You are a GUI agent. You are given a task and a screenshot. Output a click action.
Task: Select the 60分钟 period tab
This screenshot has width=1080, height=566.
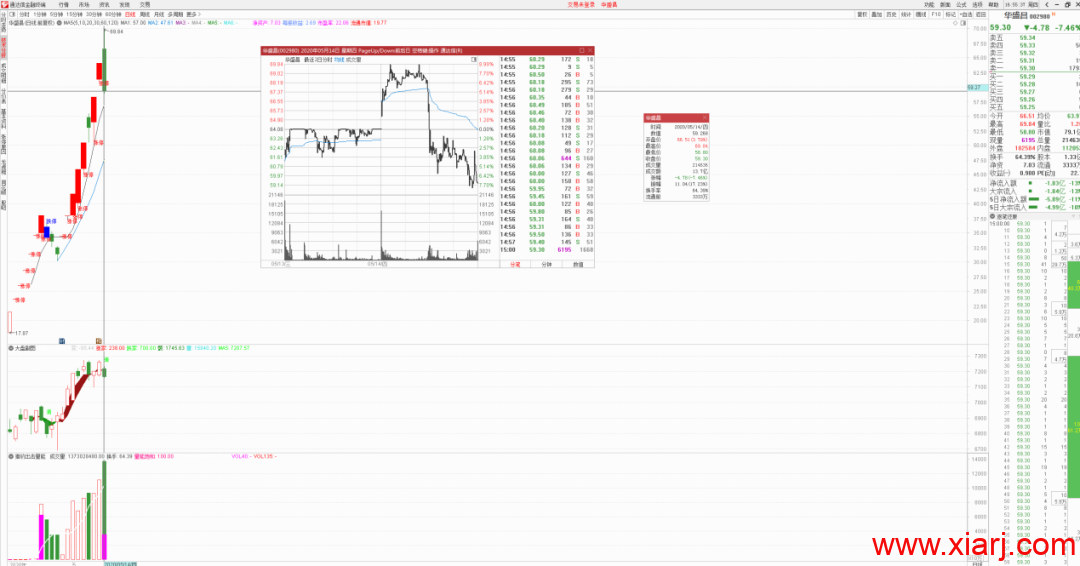tap(113, 14)
